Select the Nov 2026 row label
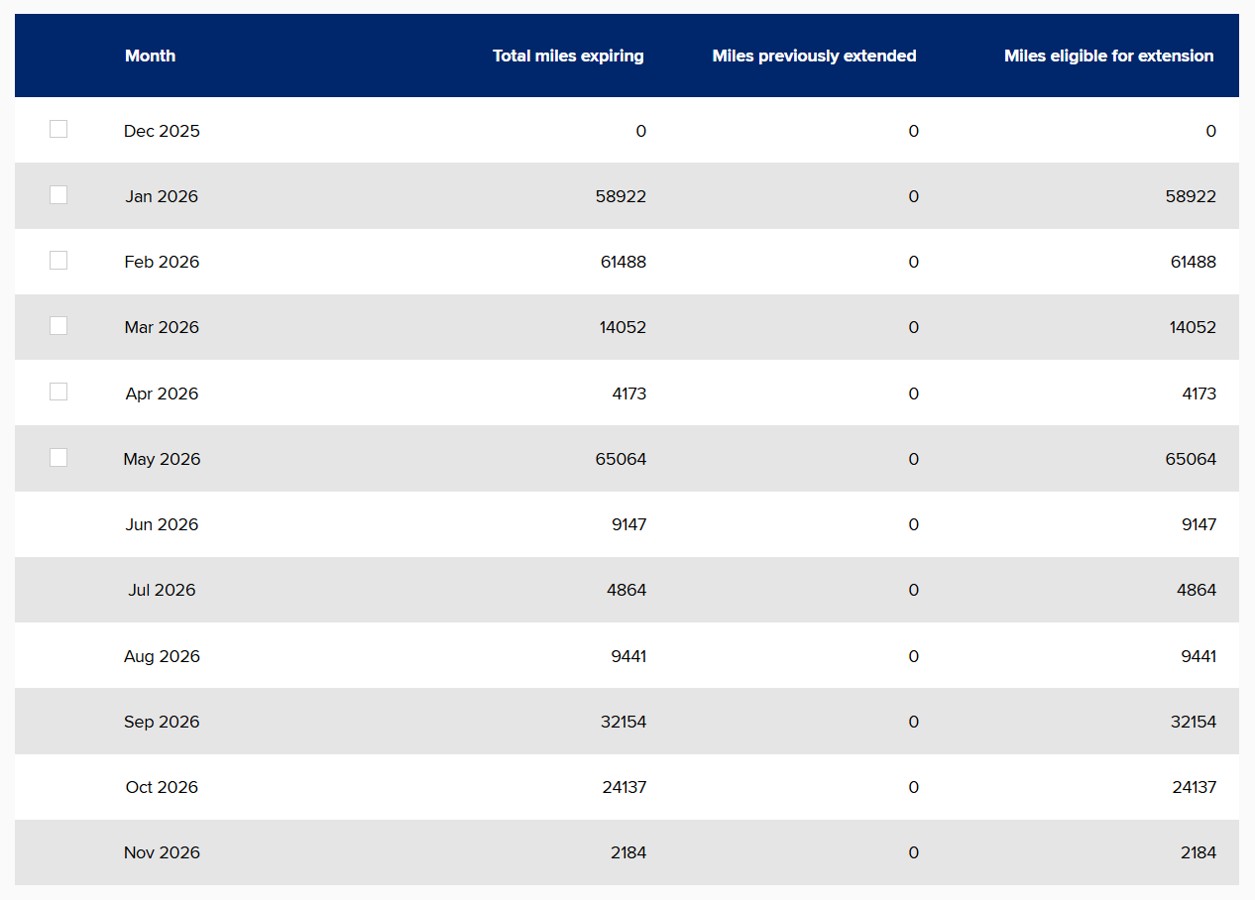This screenshot has height=900, width=1255. pos(162,853)
